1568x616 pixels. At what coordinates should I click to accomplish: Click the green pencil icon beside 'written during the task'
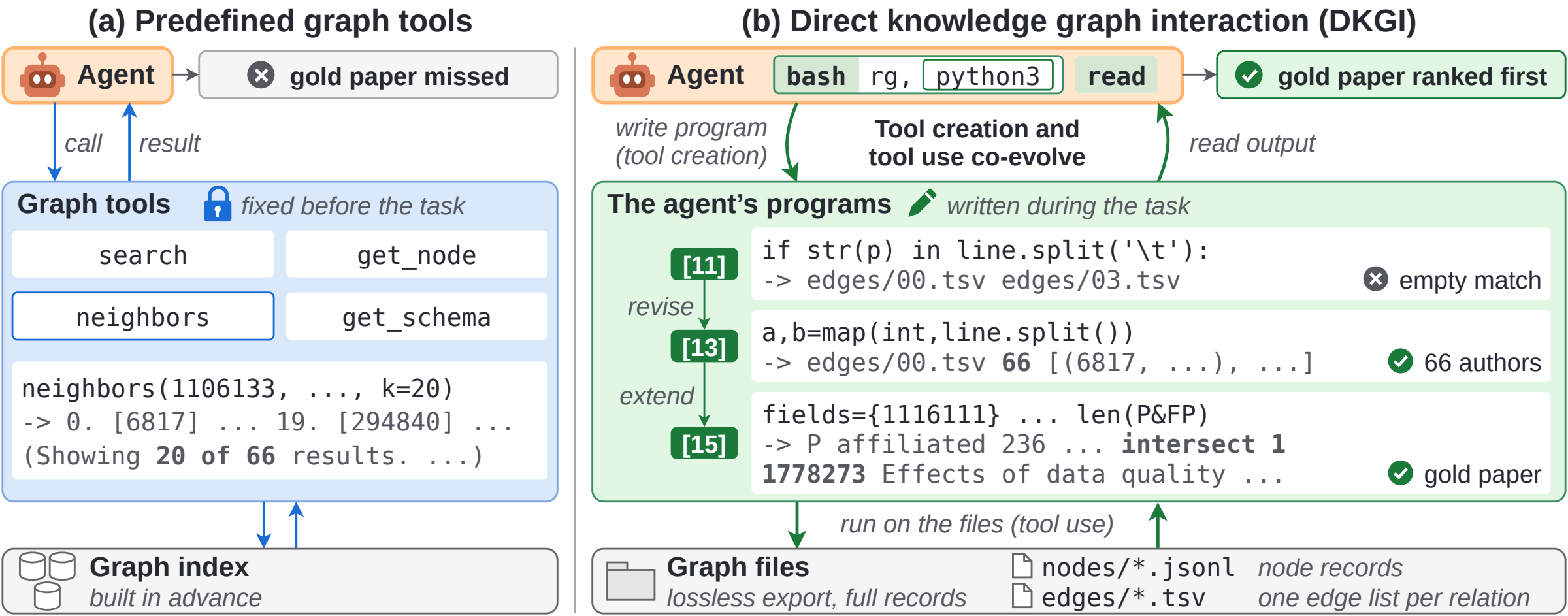922,203
